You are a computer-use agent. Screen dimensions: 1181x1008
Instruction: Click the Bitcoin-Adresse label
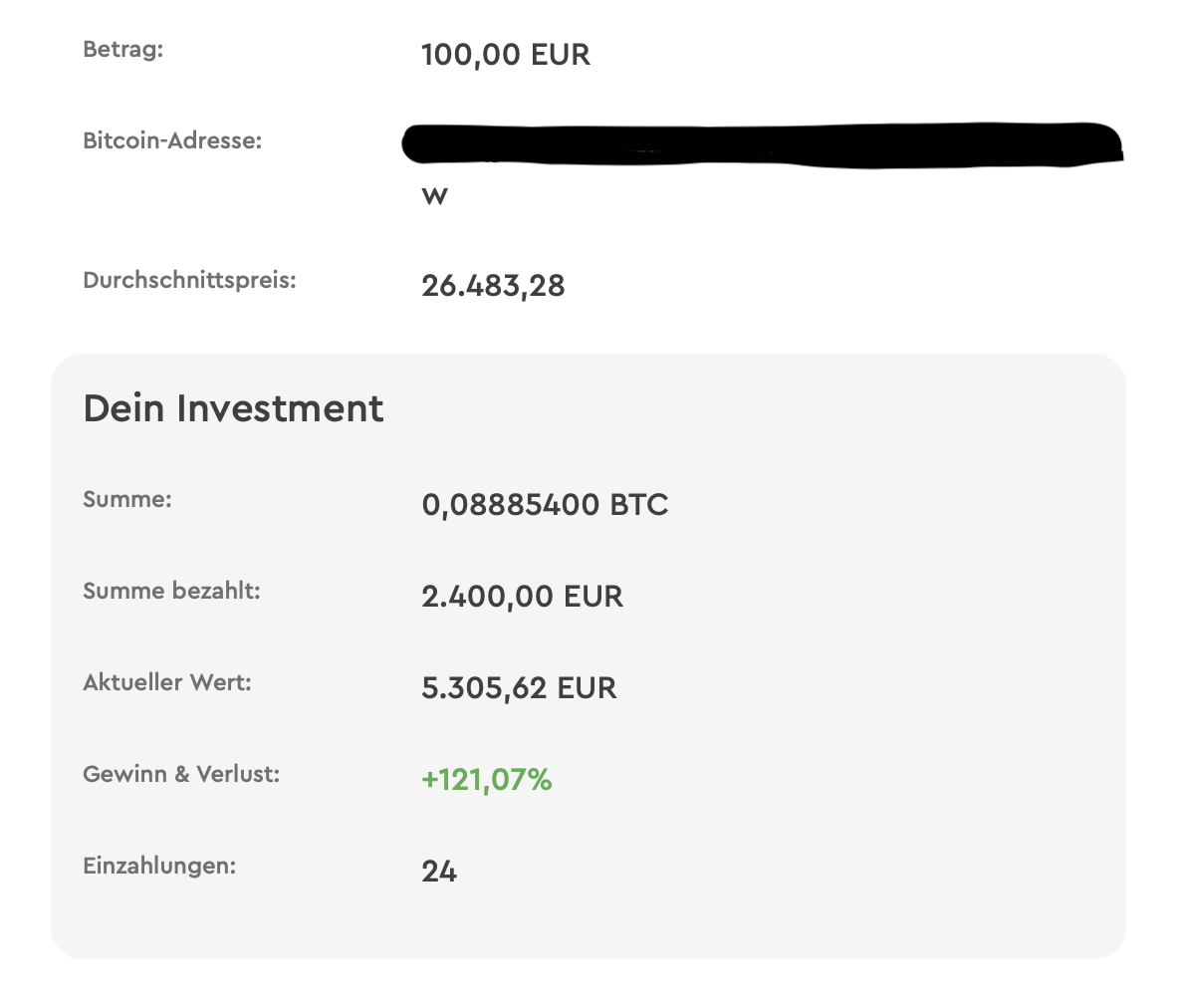pyautogui.click(x=172, y=140)
